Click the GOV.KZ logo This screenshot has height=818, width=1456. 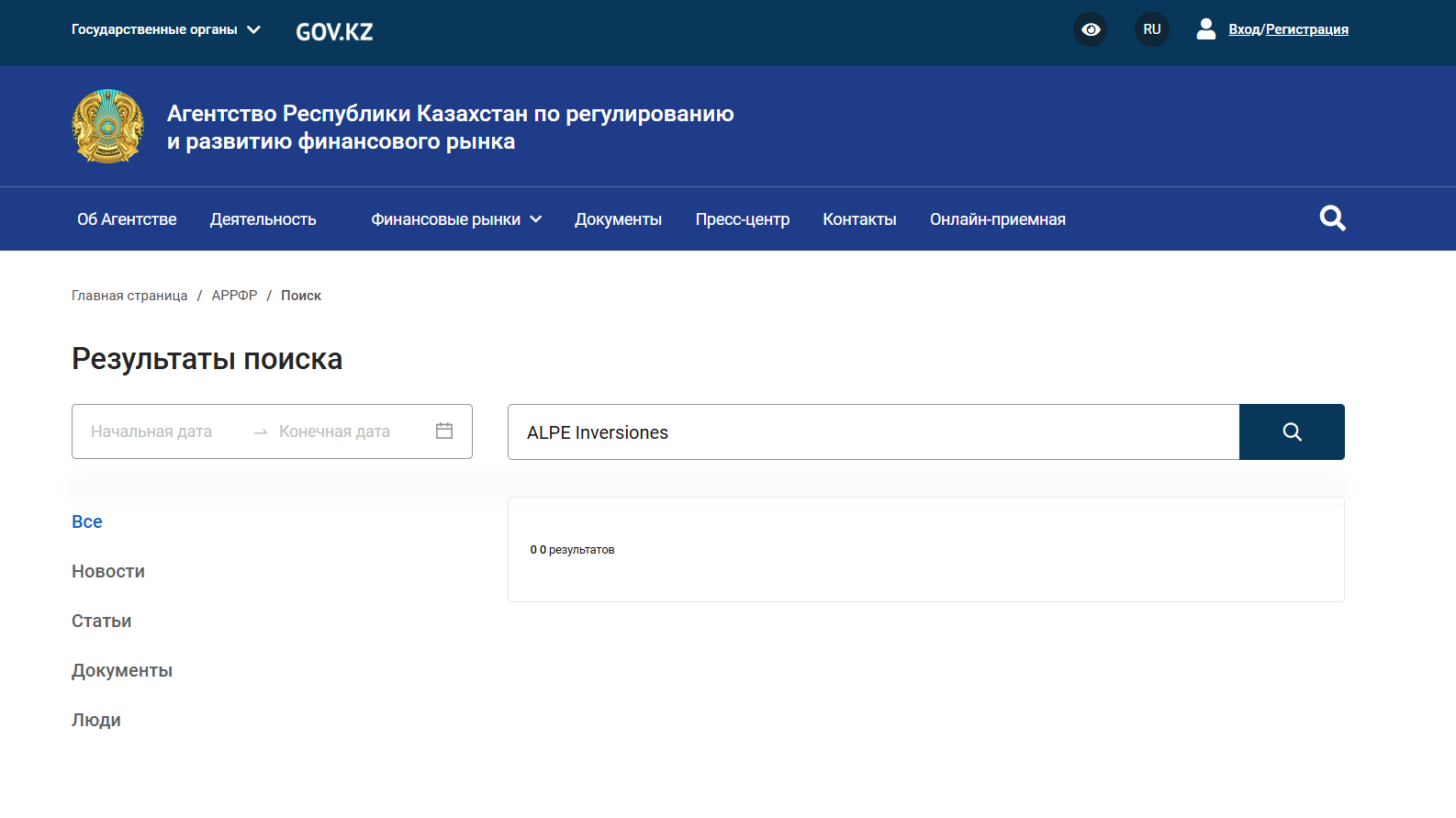tap(334, 32)
